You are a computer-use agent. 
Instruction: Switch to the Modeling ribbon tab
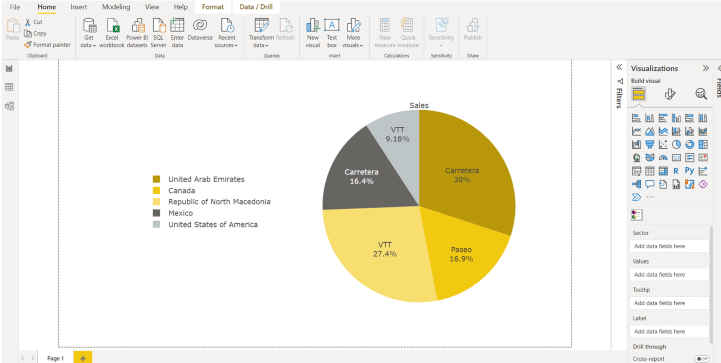point(116,7)
